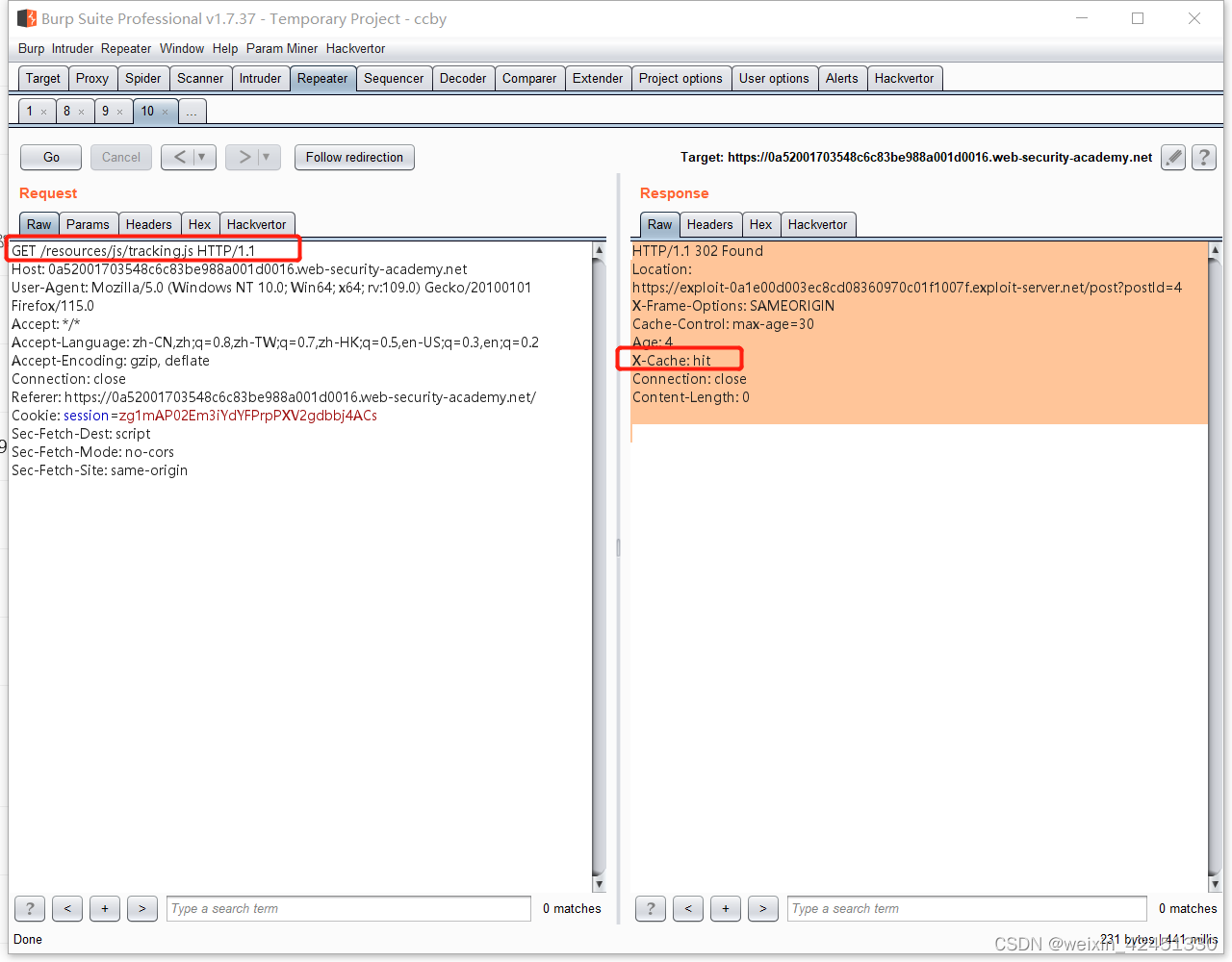This screenshot has height=962, width=1232.
Task: Open the back history dropdown arrow
Action: point(202,157)
